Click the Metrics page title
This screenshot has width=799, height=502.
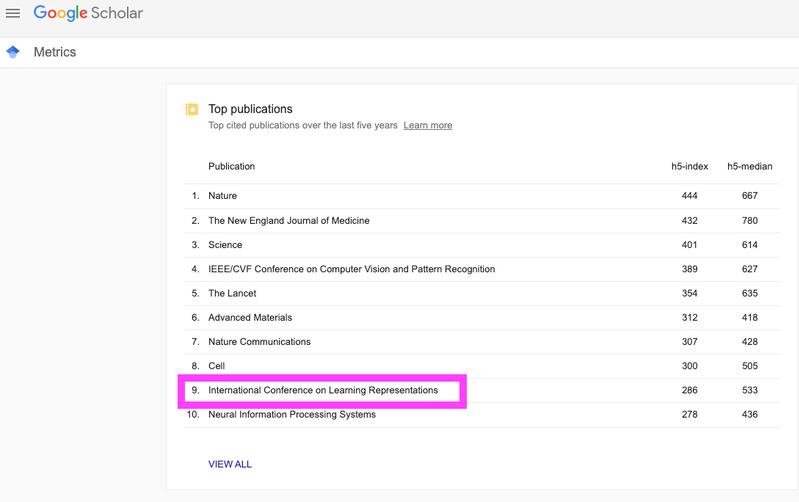(x=55, y=52)
